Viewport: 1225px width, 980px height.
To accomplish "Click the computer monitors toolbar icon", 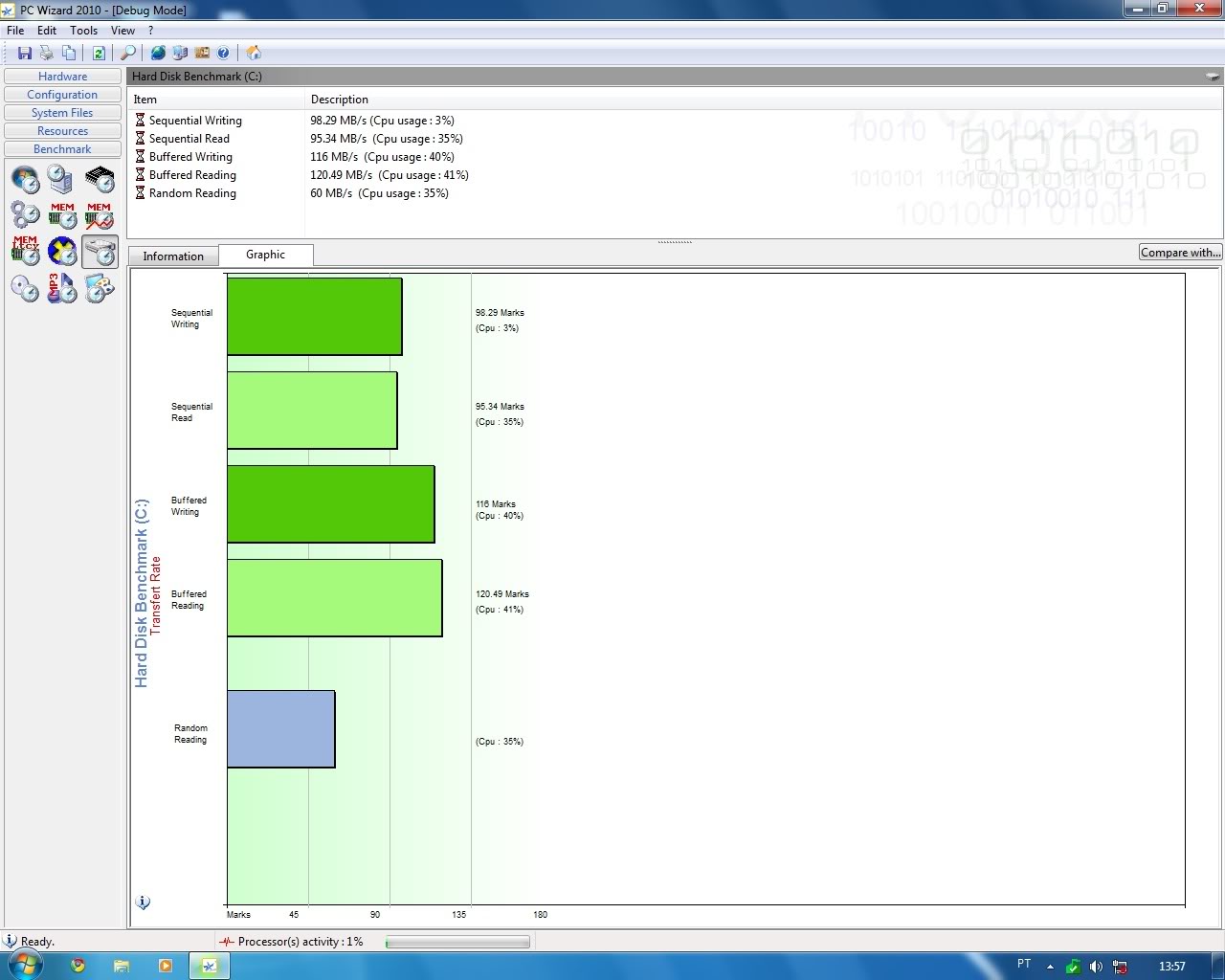I will point(180,53).
